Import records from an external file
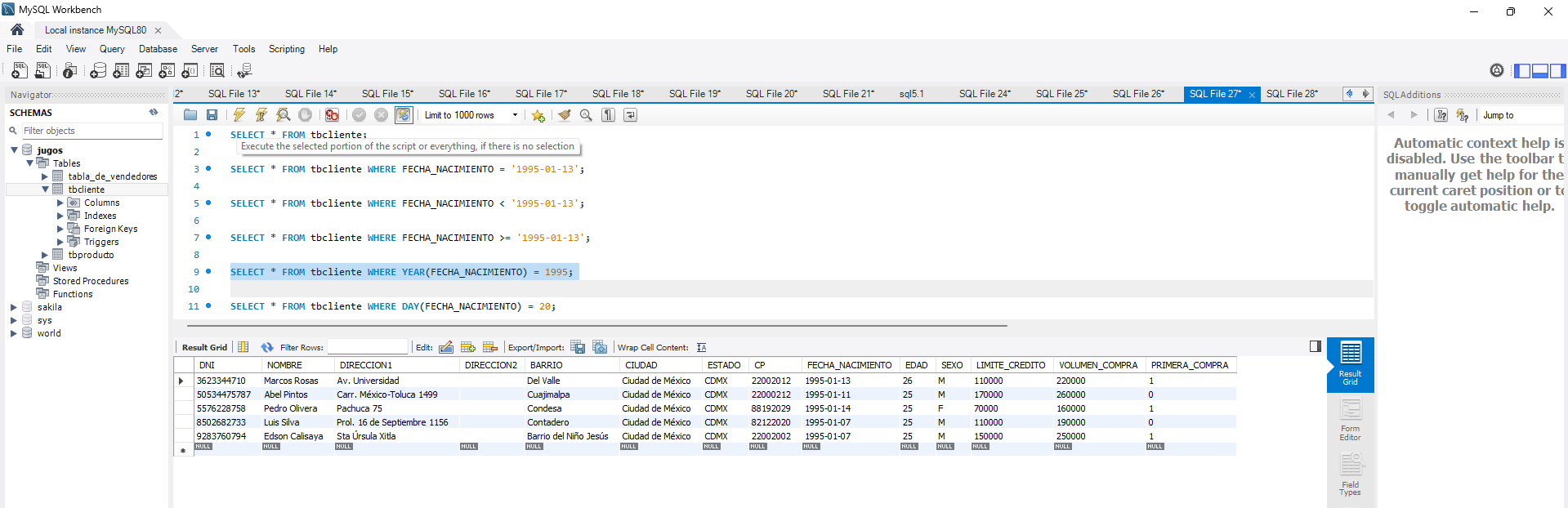This screenshot has height=508, width=1568. click(x=600, y=347)
